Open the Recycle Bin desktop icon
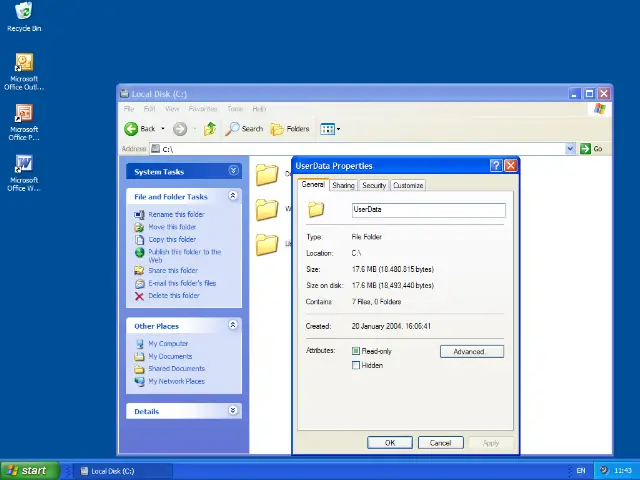The image size is (640, 480). coord(23,12)
